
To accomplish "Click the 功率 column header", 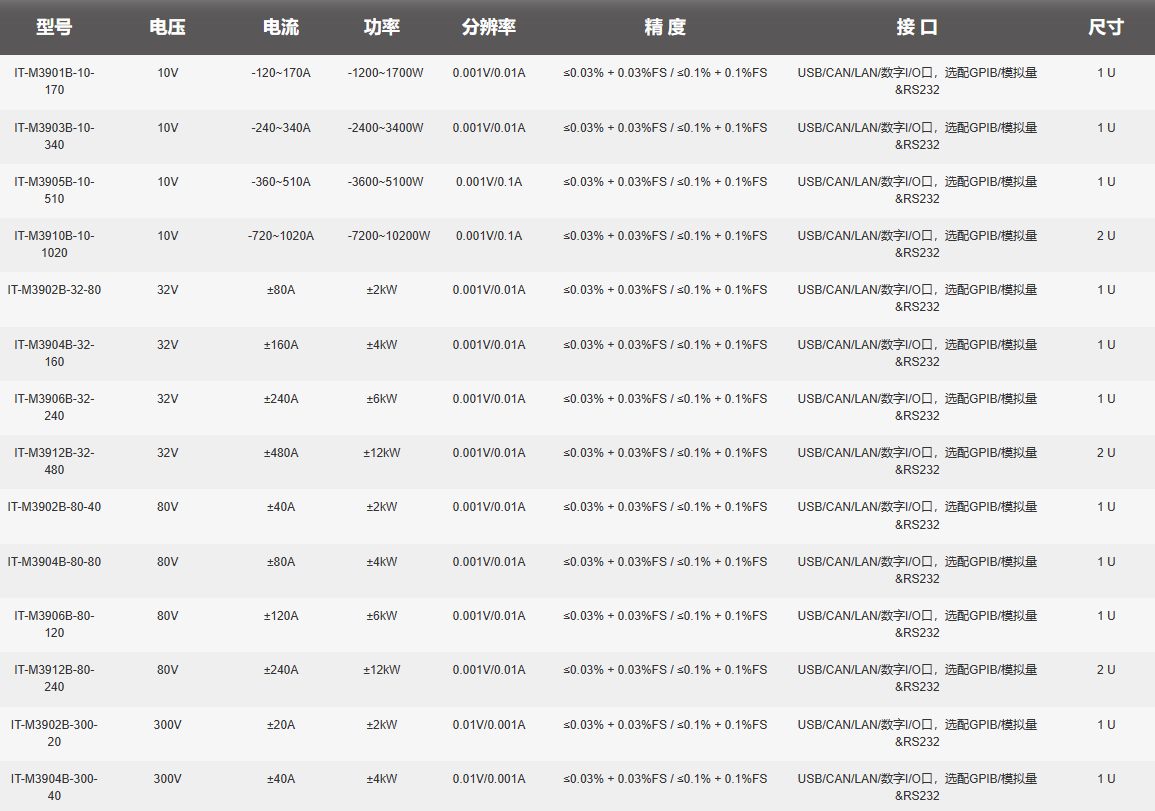I will tap(382, 27).
